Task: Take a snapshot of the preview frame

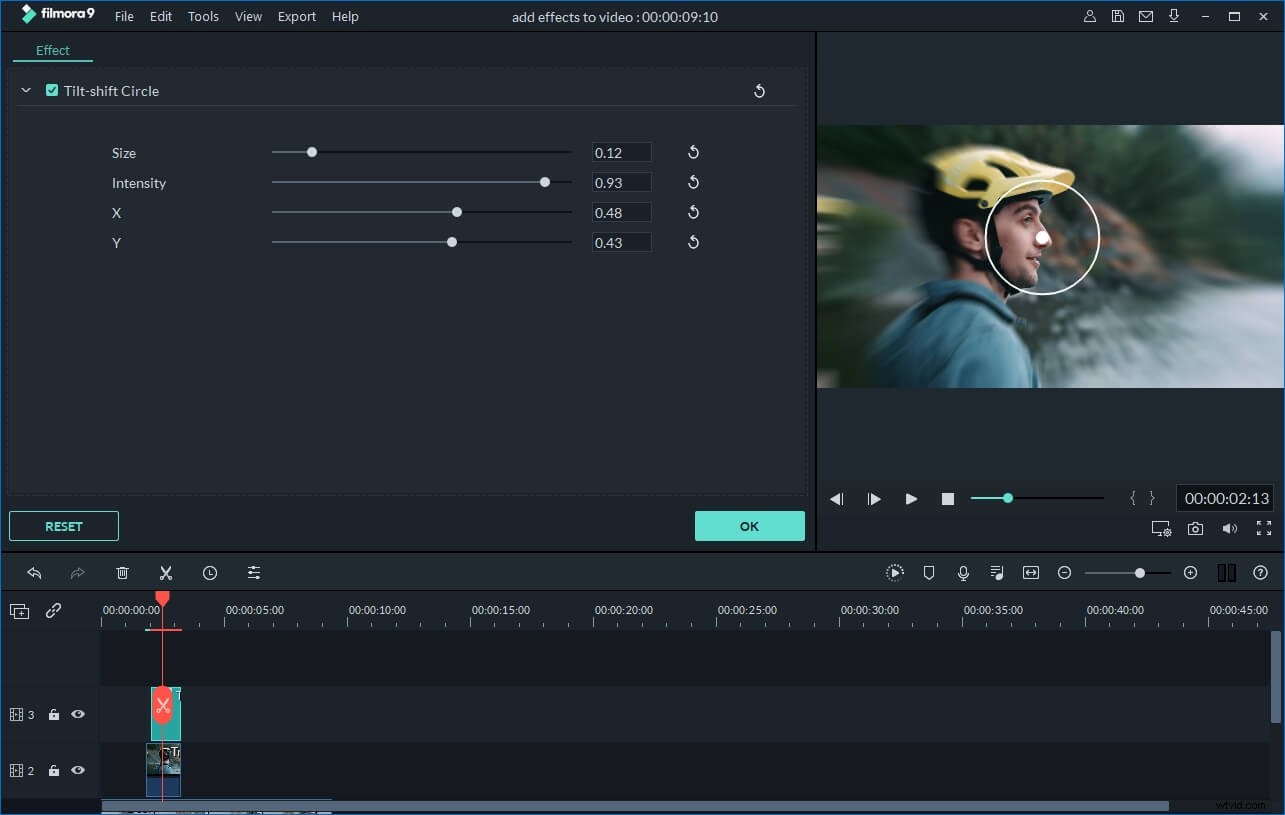Action: pyautogui.click(x=1195, y=528)
